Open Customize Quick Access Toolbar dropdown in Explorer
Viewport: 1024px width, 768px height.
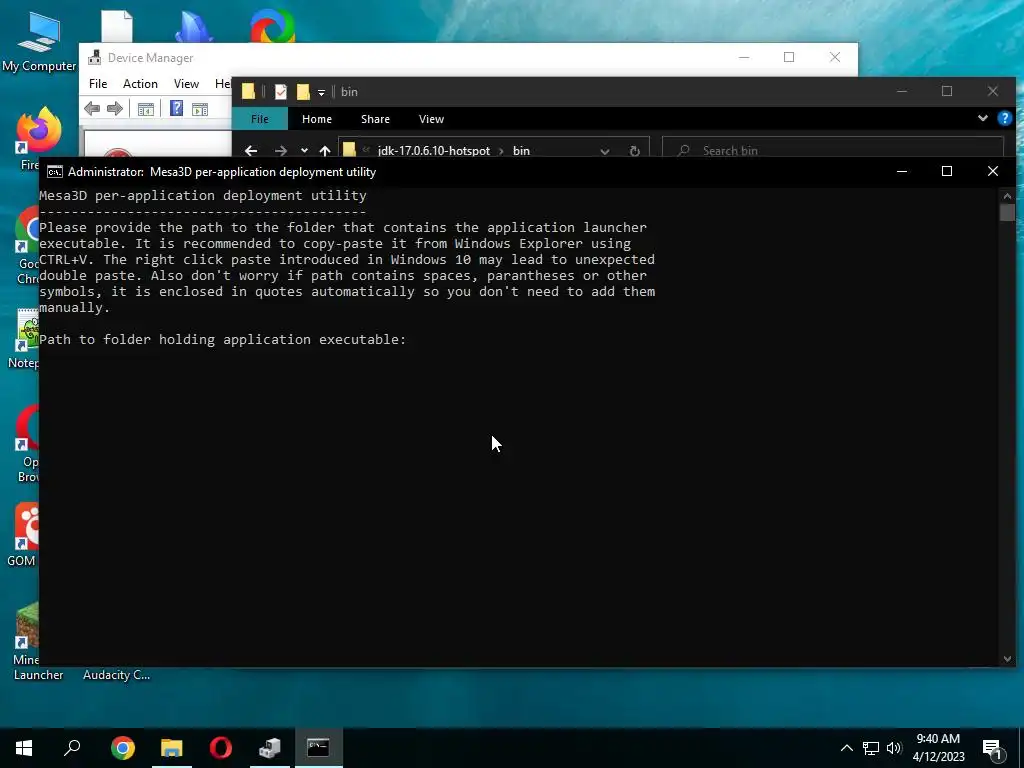(x=321, y=92)
